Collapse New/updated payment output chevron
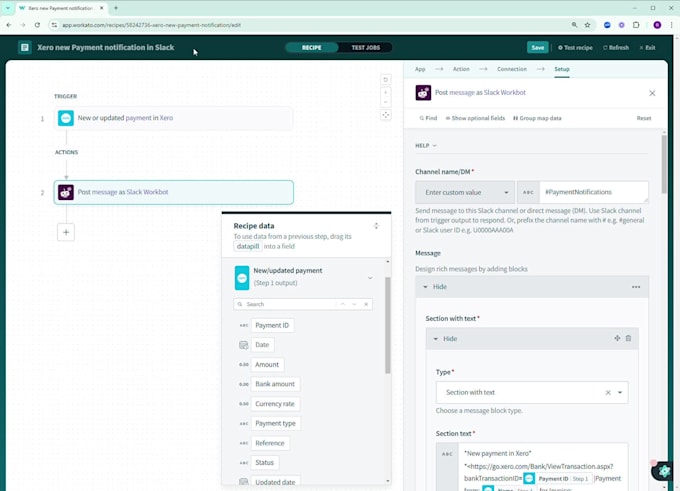 [370, 278]
